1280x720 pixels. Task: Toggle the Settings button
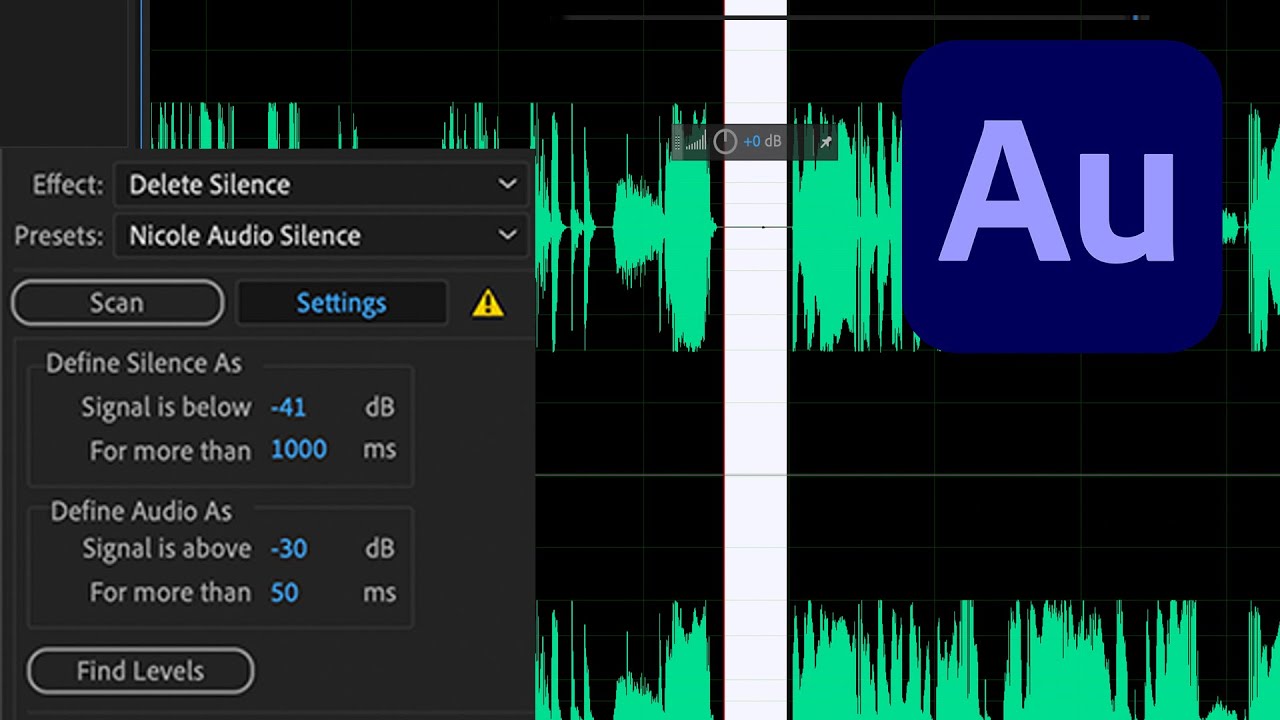click(341, 303)
